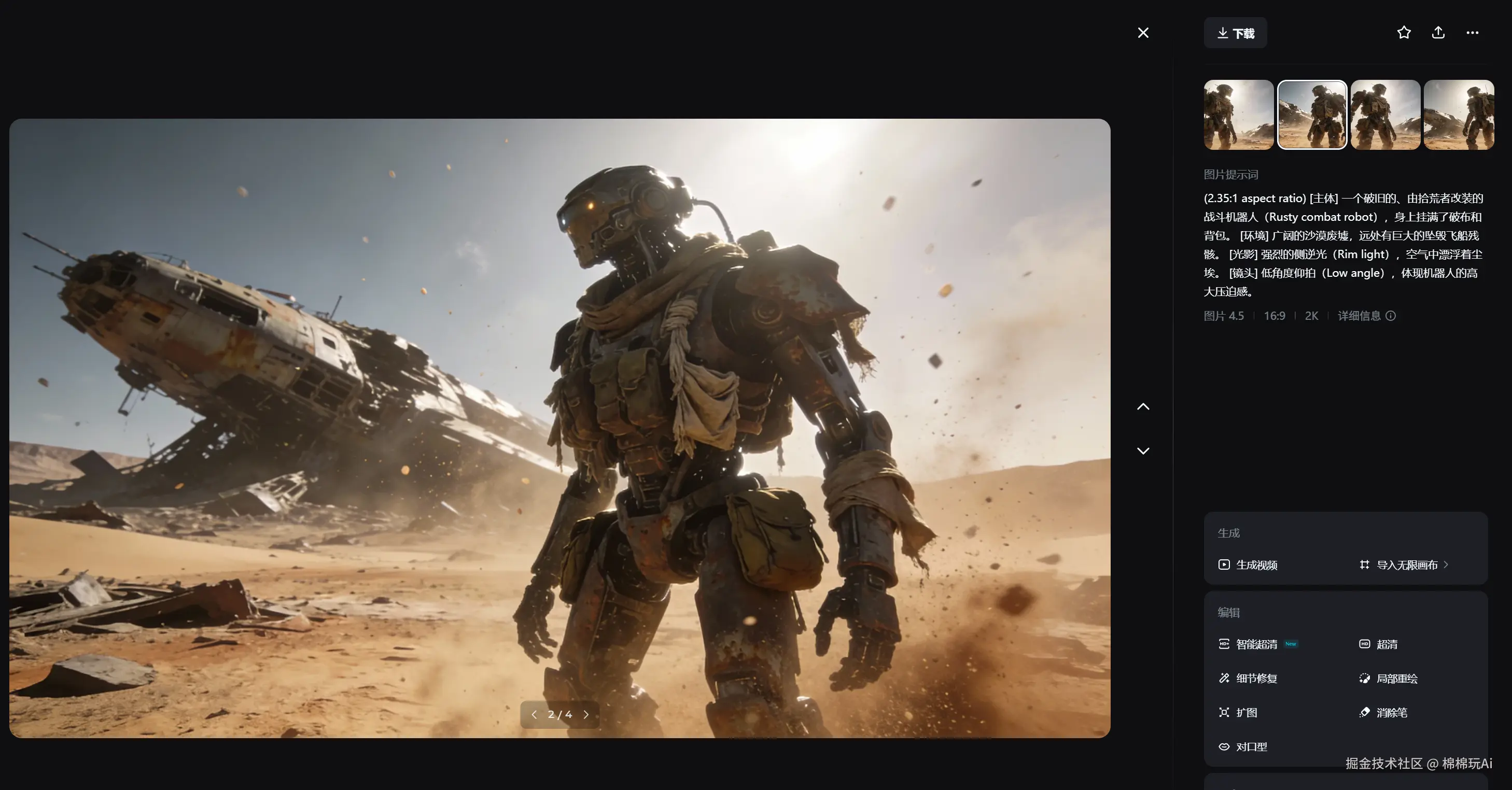1512x790 pixels.
Task: Favorite the image with the star icon
Action: point(1404,33)
